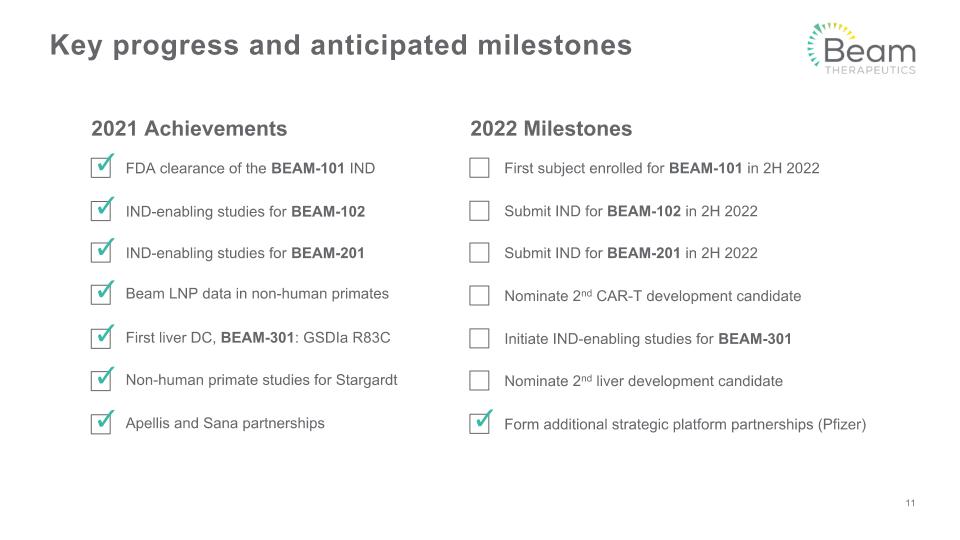
Task: Check the Submit IND for BEAM-201 box
Action: click(479, 252)
